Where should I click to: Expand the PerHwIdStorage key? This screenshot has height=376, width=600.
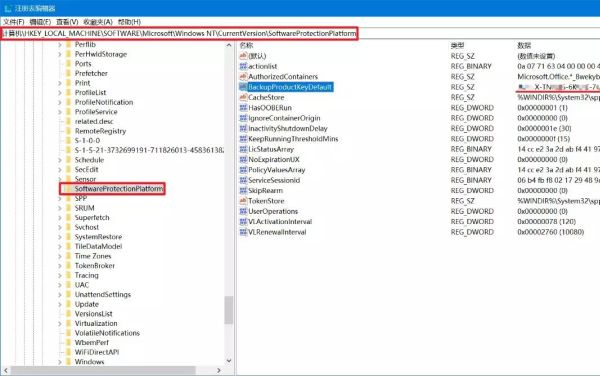pos(60,54)
